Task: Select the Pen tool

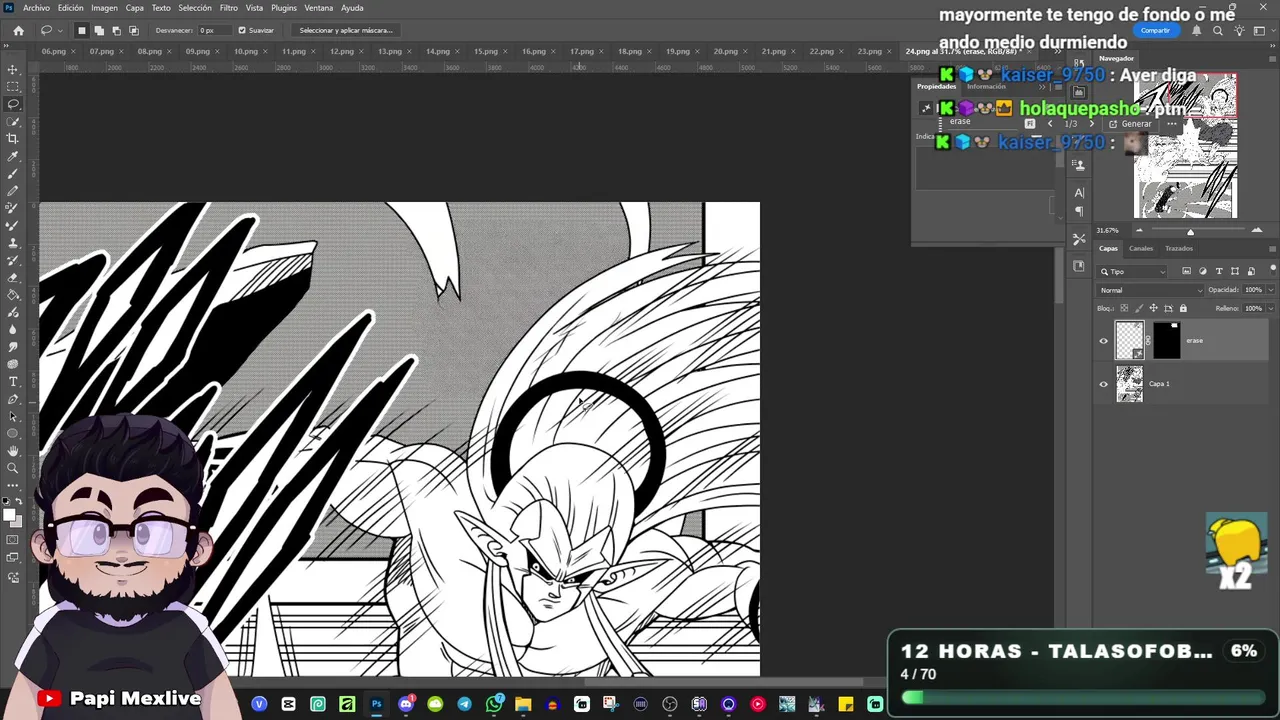Action: [x=13, y=399]
